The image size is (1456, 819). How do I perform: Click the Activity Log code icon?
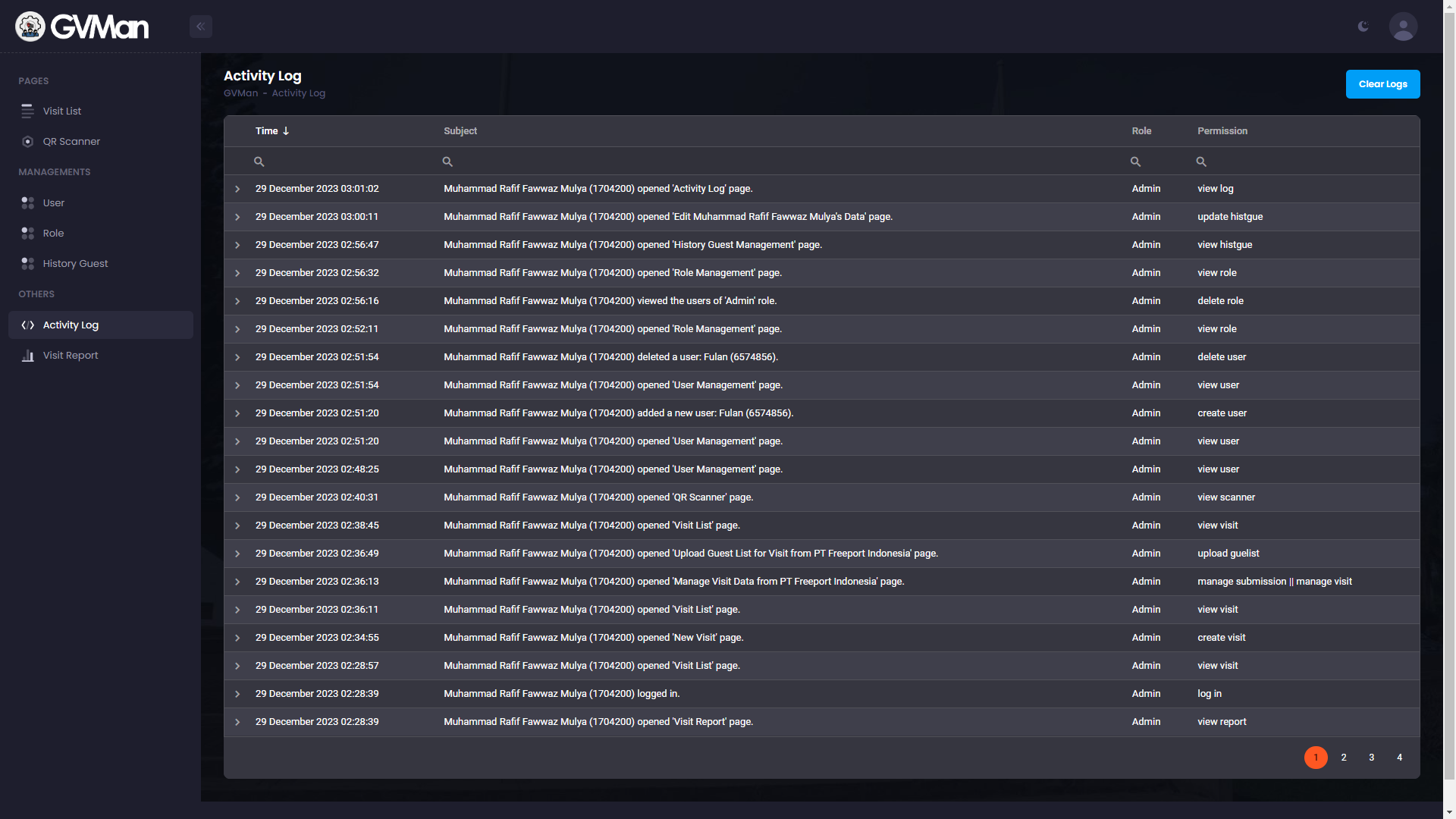[x=28, y=325]
